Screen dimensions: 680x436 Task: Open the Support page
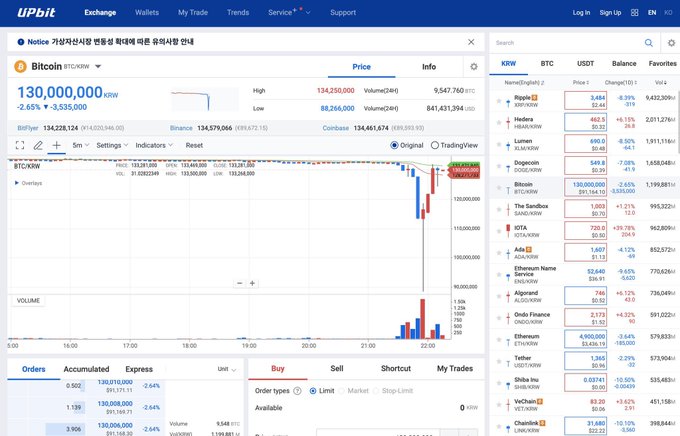(343, 13)
